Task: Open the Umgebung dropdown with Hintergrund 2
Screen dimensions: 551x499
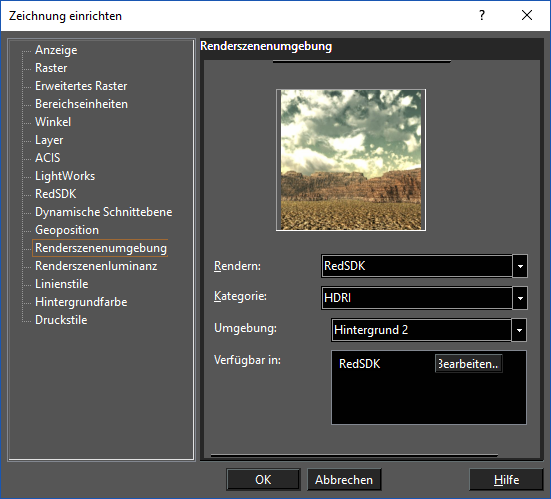Action: coord(519,330)
